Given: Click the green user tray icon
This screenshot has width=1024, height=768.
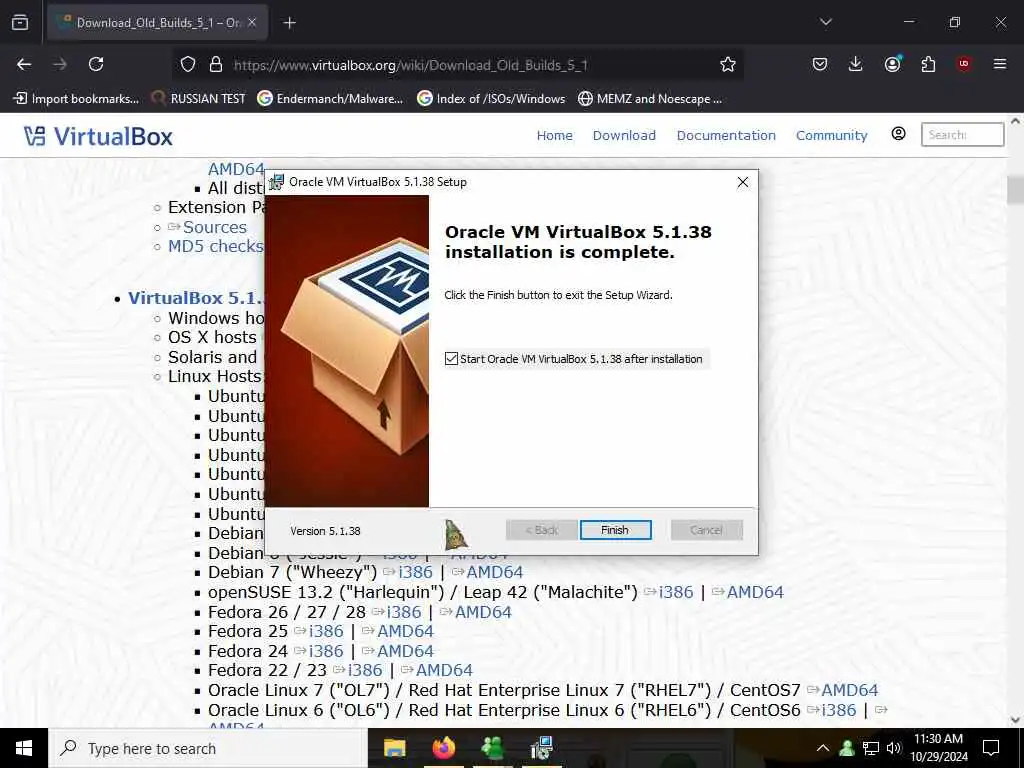Looking at the screenshot, I should tap(847, 748).
